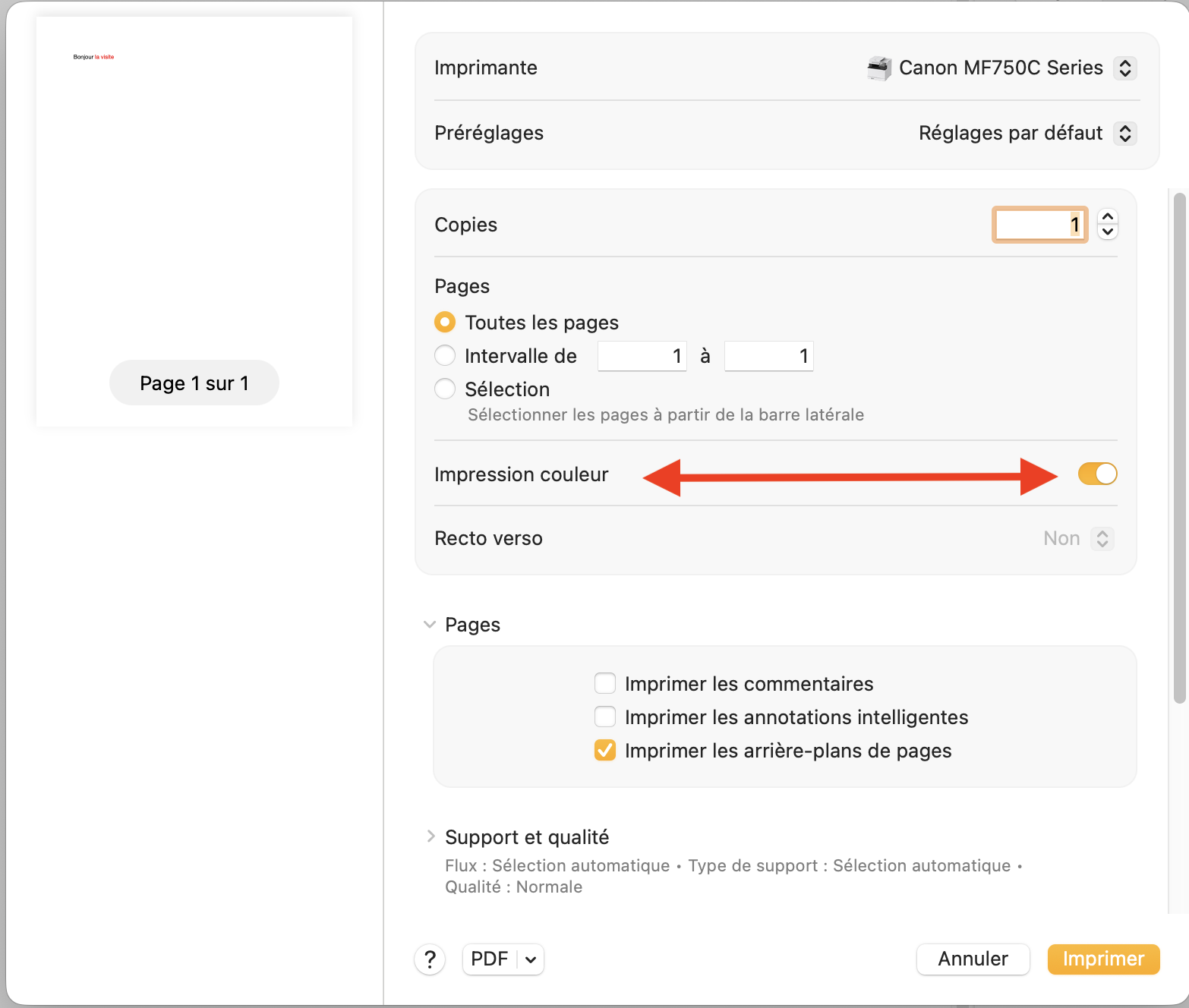Check Imprimer les annotations intelligentes
Screen dimensions: 1189x1008
click(605, 717)
